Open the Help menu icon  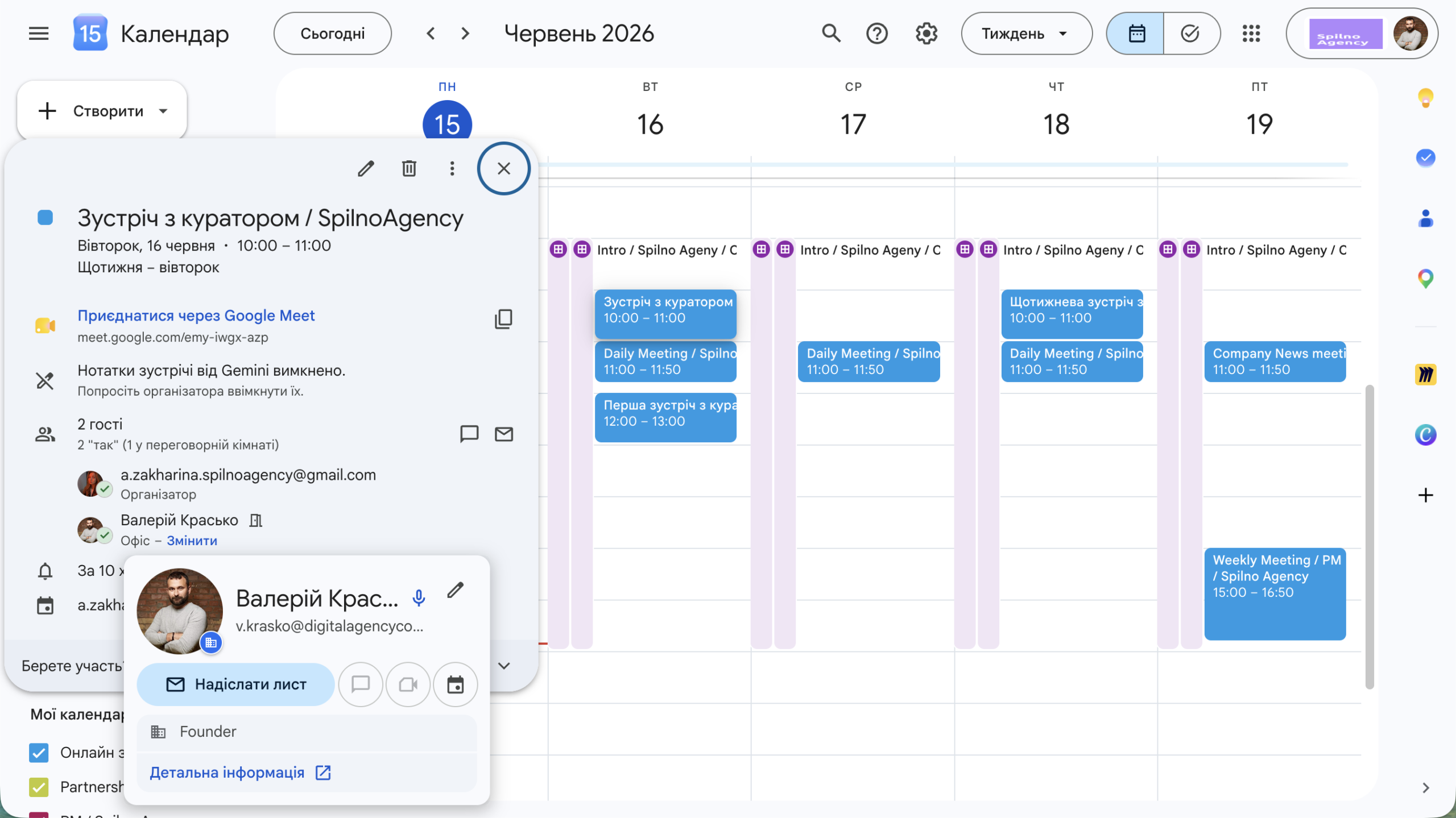(877, 34)
